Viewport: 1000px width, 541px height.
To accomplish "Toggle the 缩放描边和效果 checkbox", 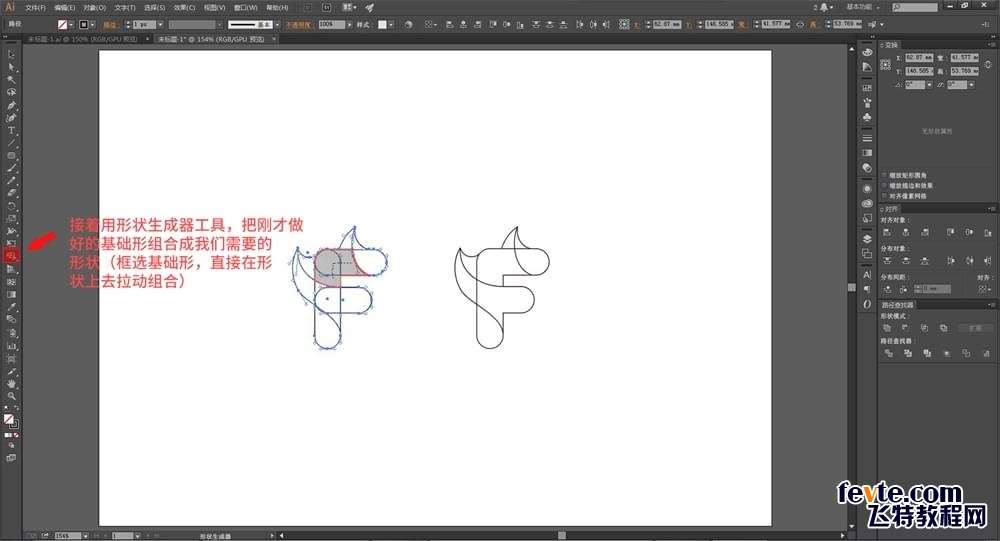I will click(885, 184).
